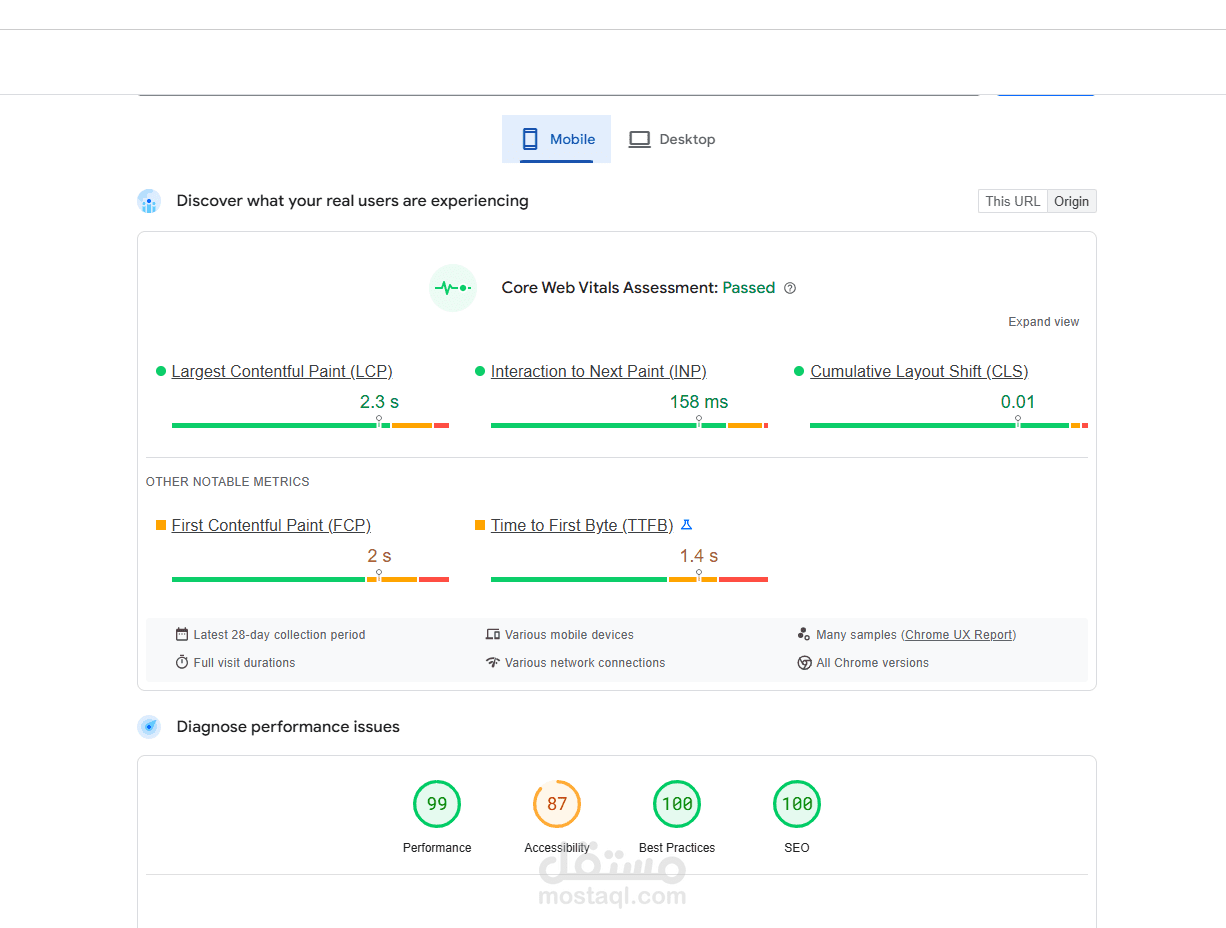
Task: Click the Diagnose performance issues icon
Action: (x=149, y=727)
